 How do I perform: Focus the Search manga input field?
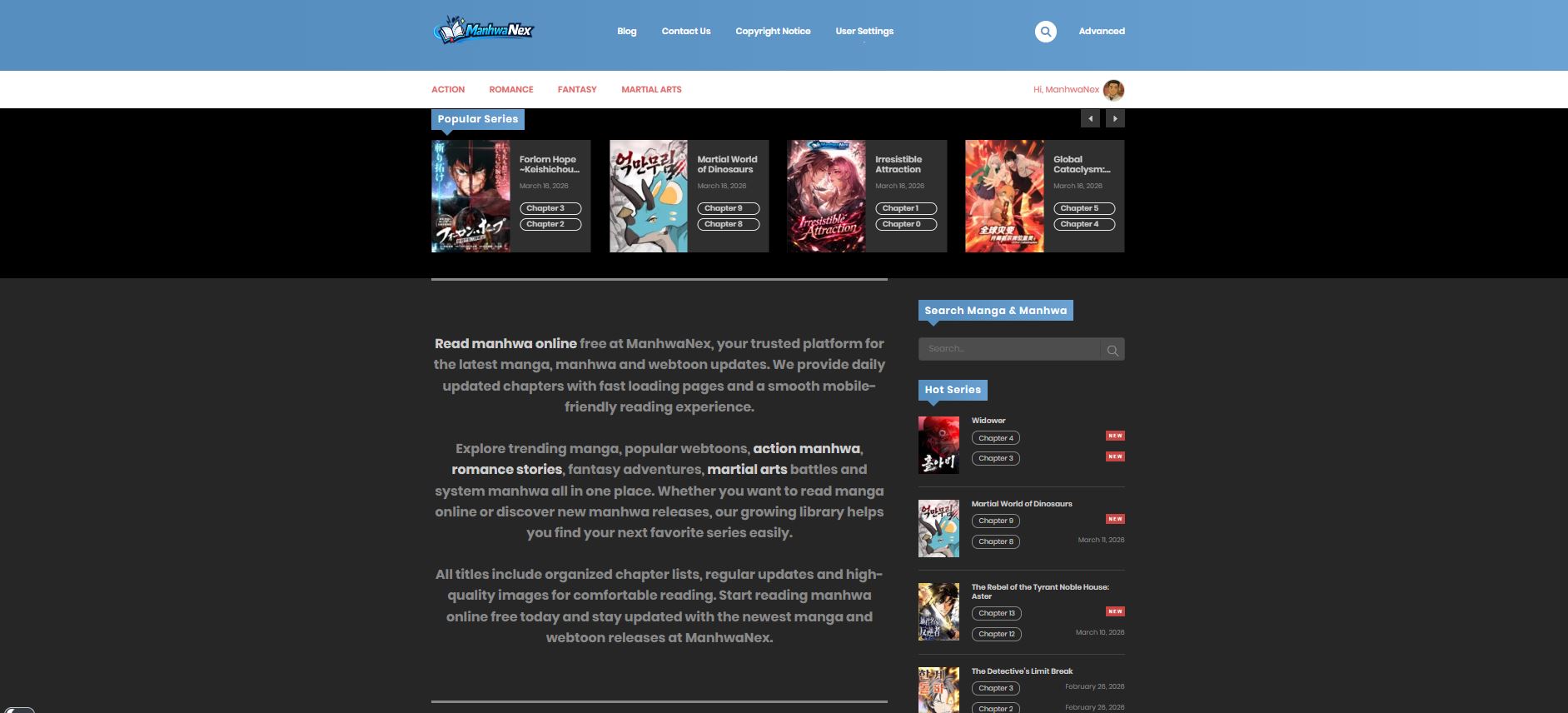(x=1009, y=349)
